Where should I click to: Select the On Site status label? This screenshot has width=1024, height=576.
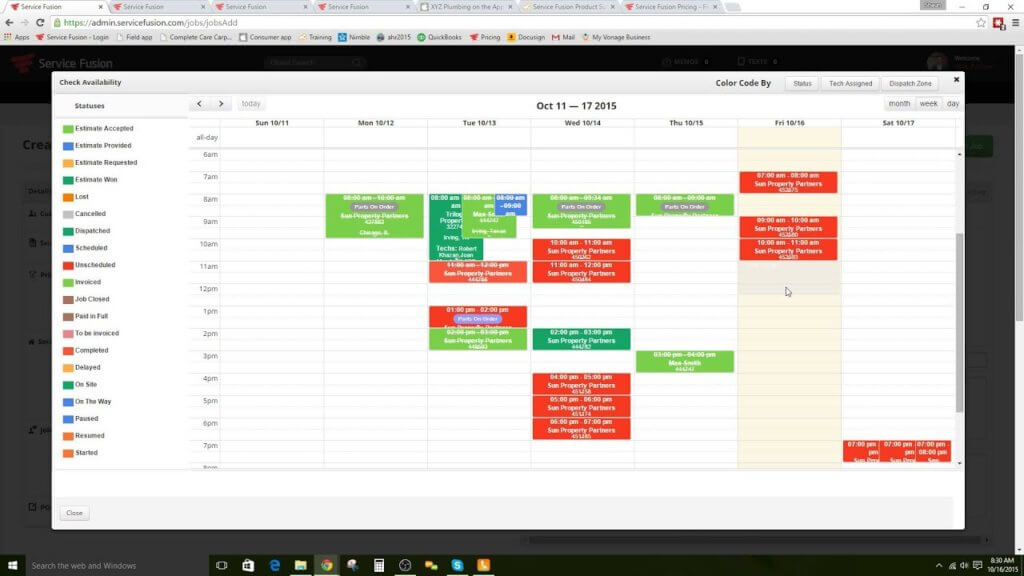point(86,385)
